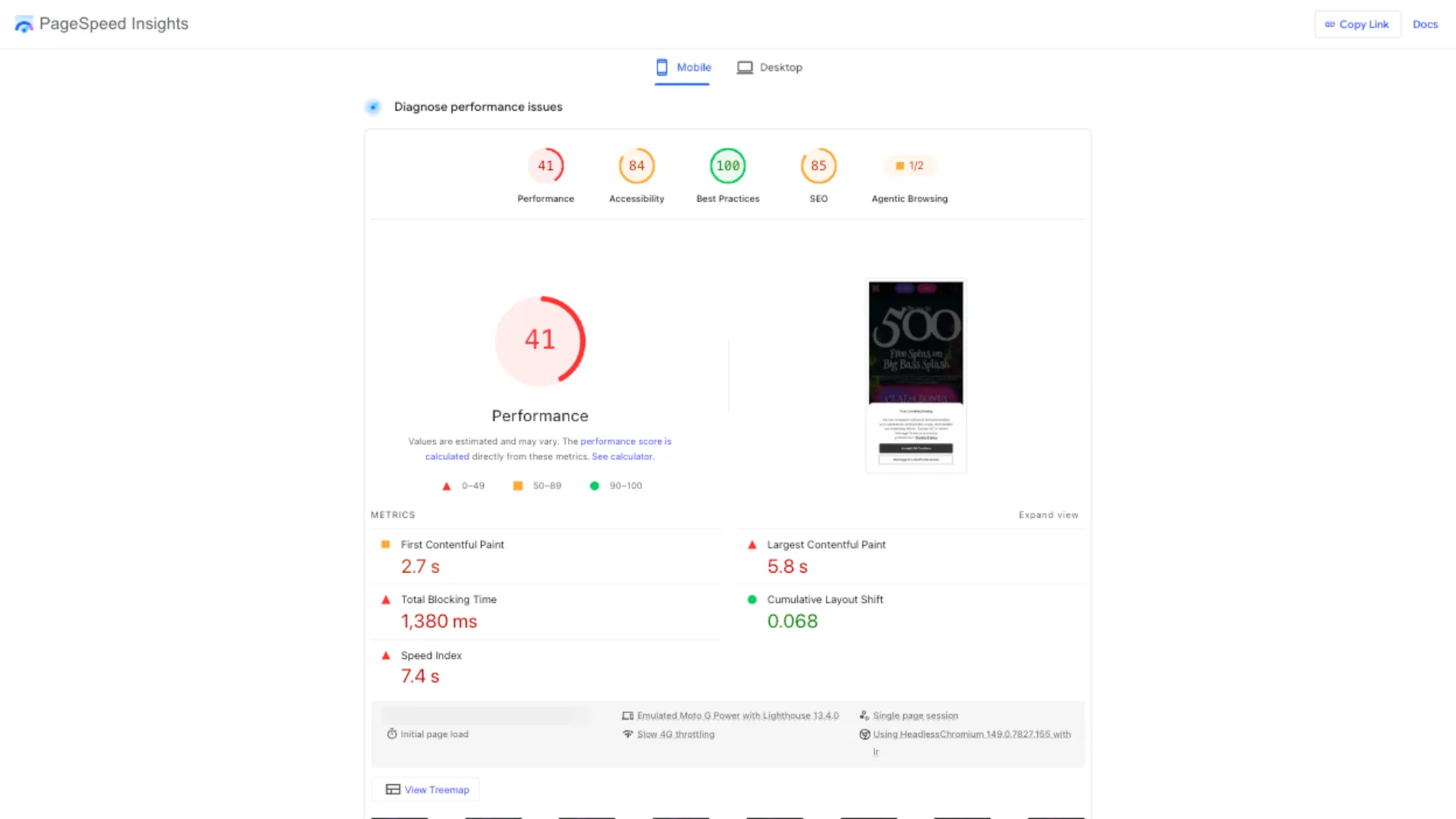Select the Agentic Browsing 1/2 badge

coord(909,165)
